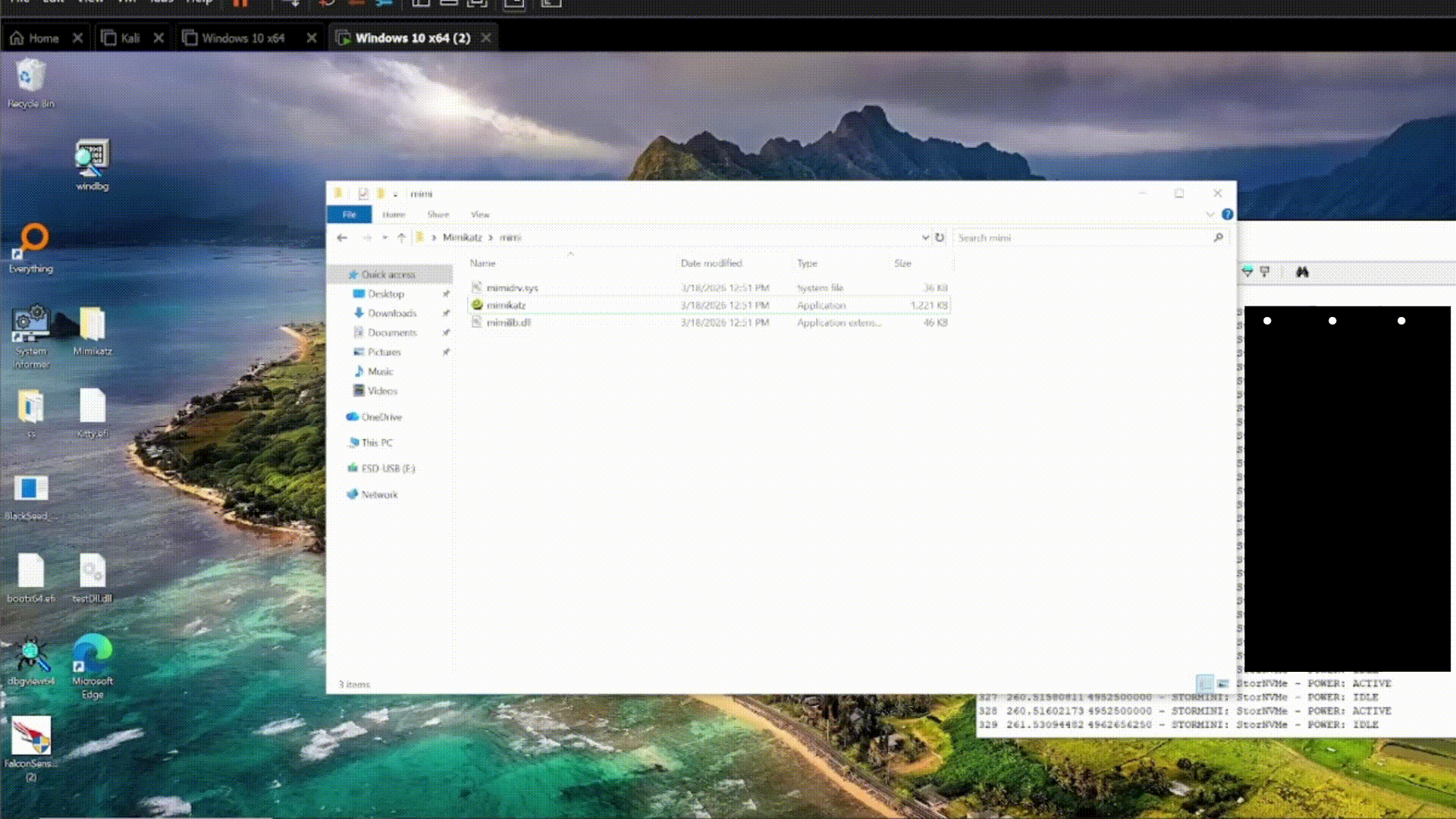Select the mimilib.dll file row
This screenshot has height=819, width=1456.
point(709,322)
